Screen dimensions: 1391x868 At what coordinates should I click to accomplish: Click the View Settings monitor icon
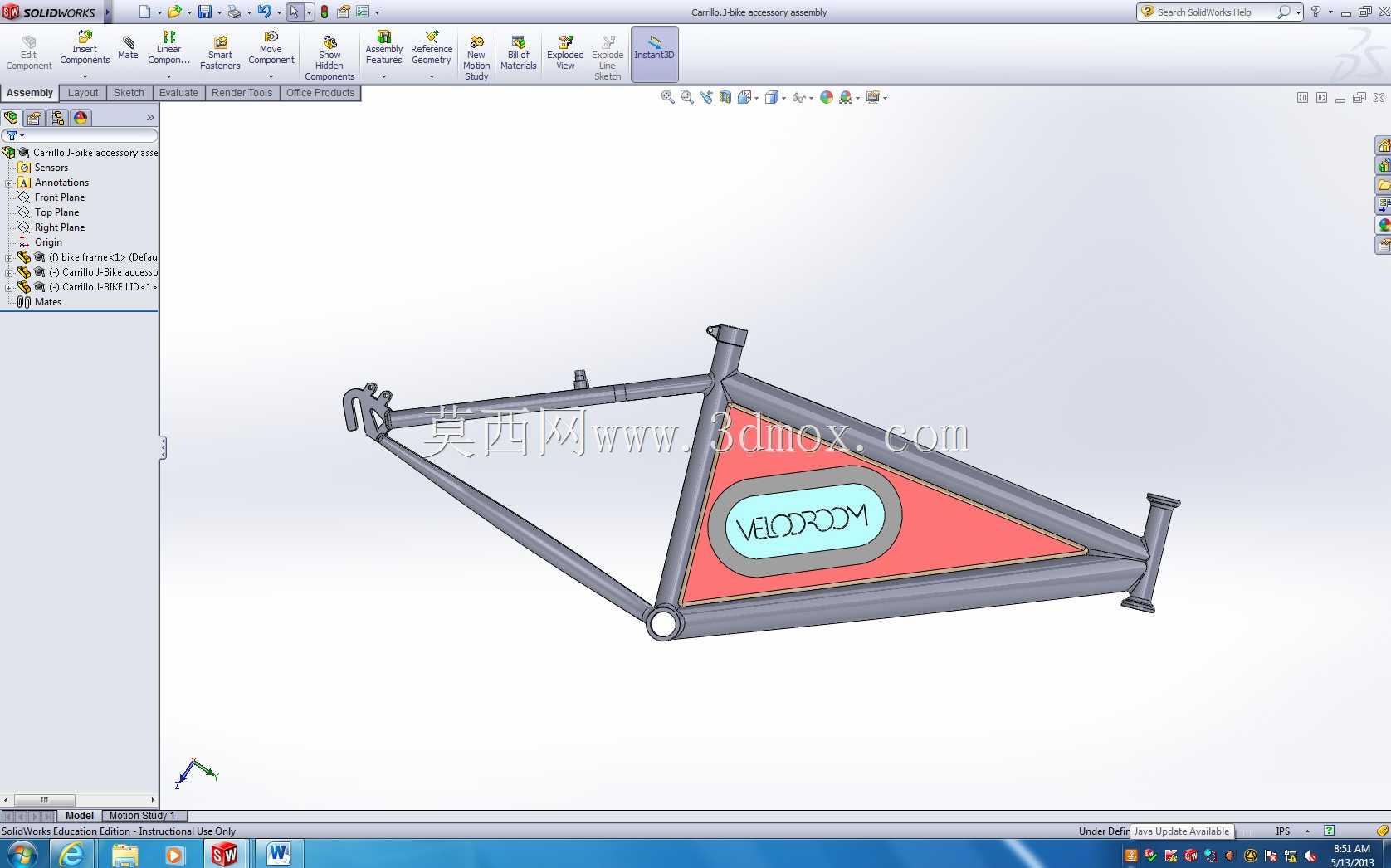click(x=872, y=97)
